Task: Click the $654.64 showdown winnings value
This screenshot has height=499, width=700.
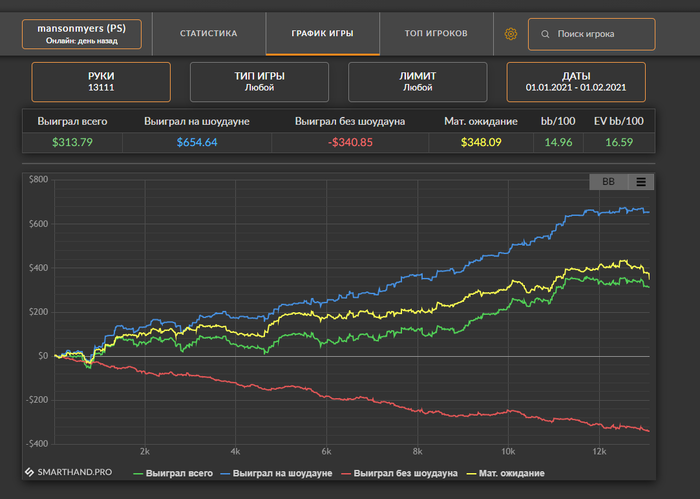Action: (197, 142)
